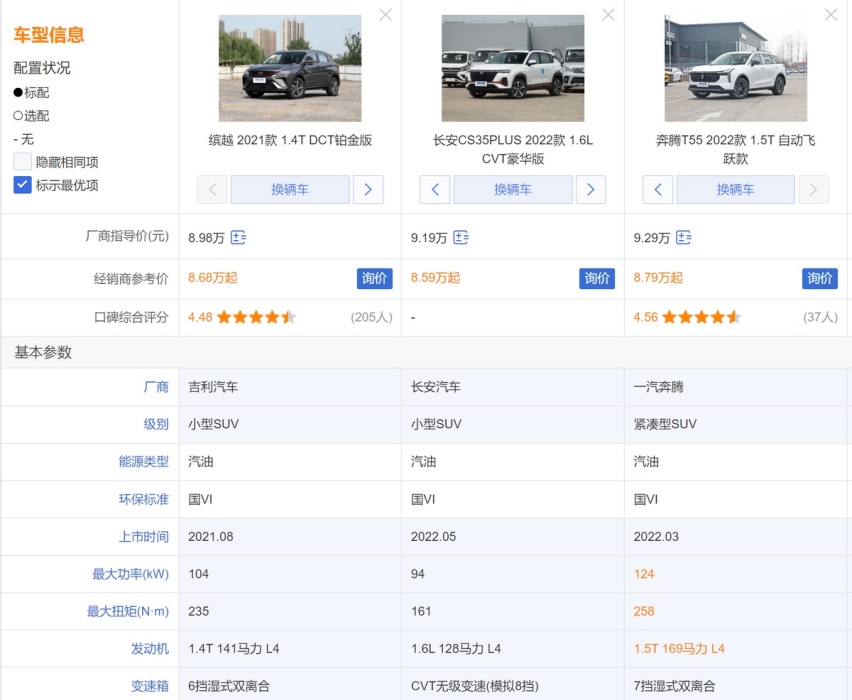Remove 奔腾T55 from the comparison with its close icon
This screenshot has height=700, width=852.
click(831, 15)
